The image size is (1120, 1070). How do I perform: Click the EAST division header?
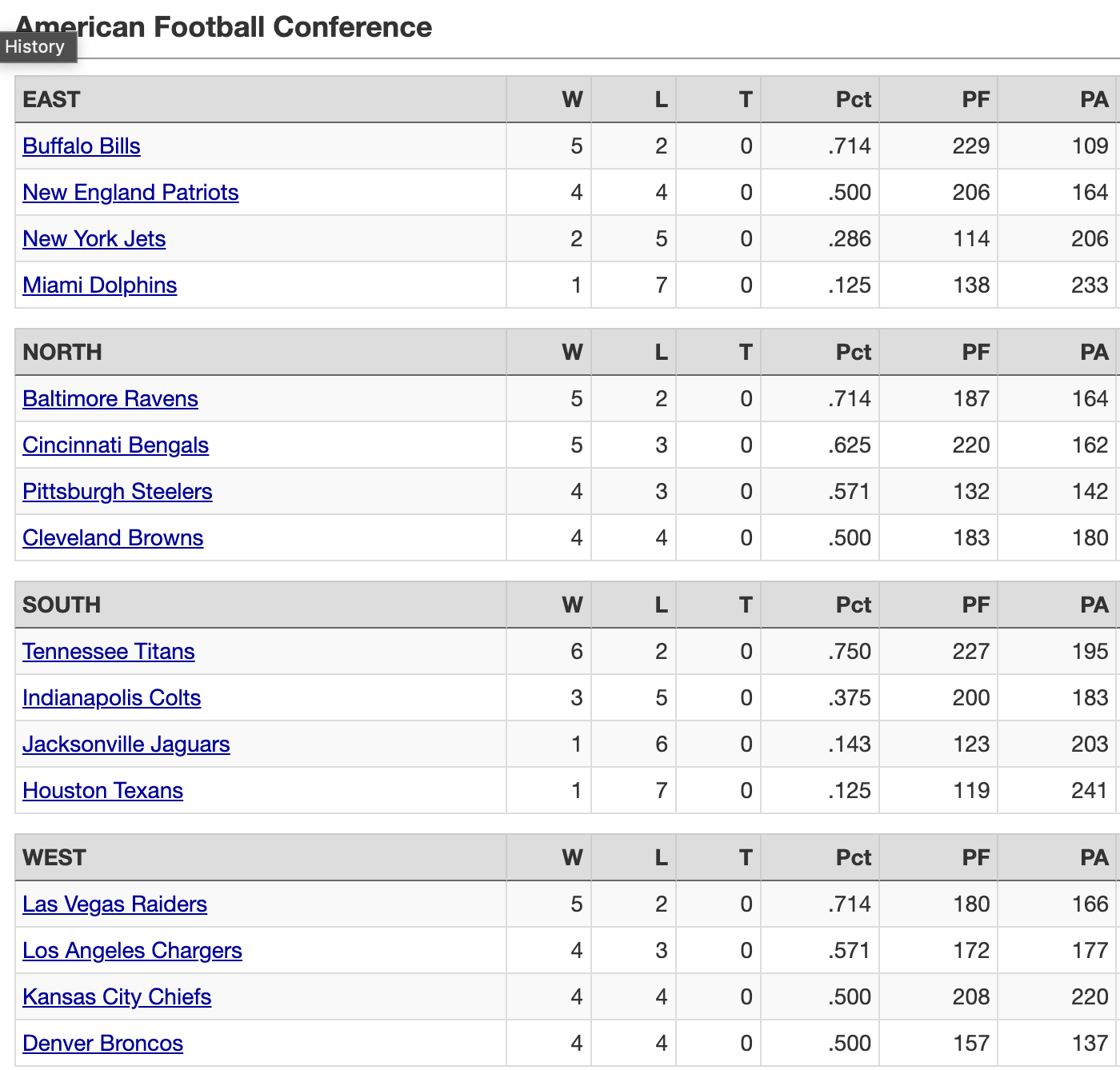tap(52, 100)
